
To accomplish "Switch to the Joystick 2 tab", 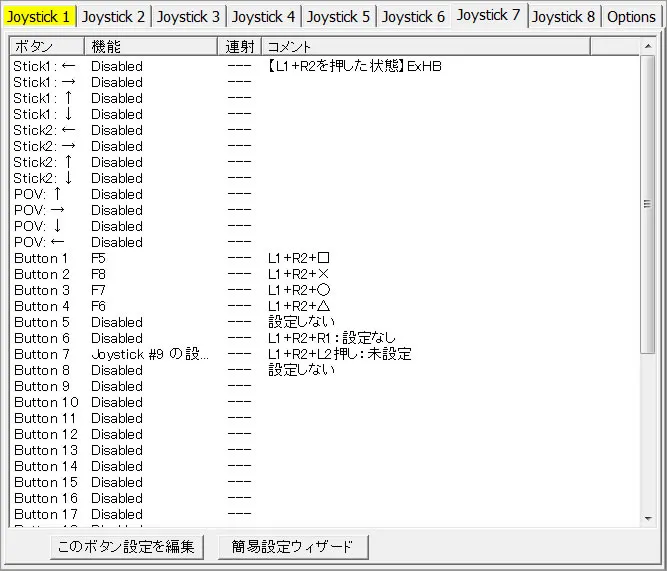I will click(x=113, y=17).
